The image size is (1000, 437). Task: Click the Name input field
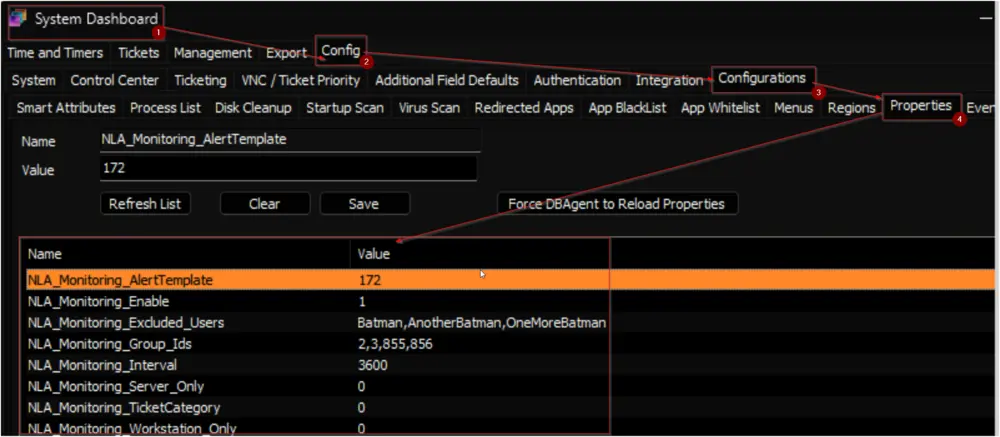(x=290, y=140)
